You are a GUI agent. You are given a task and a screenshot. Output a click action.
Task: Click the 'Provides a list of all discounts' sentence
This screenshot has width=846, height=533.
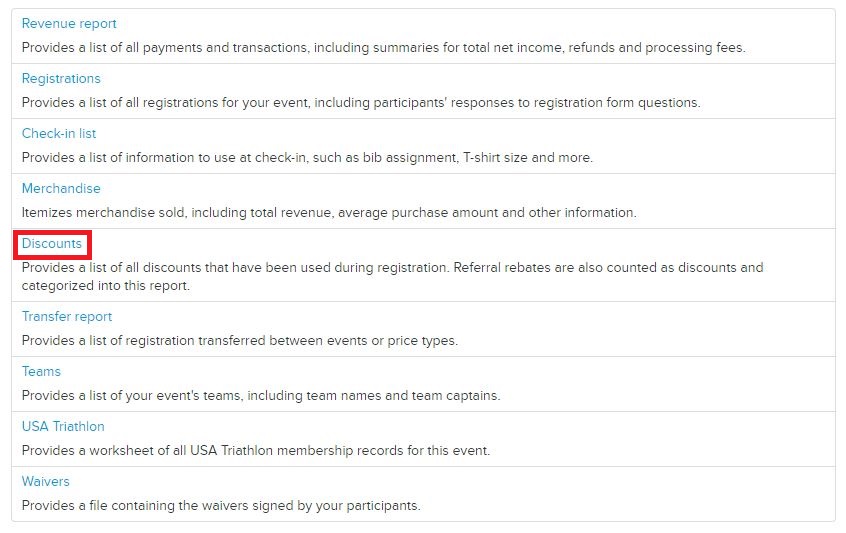(235, 268)
